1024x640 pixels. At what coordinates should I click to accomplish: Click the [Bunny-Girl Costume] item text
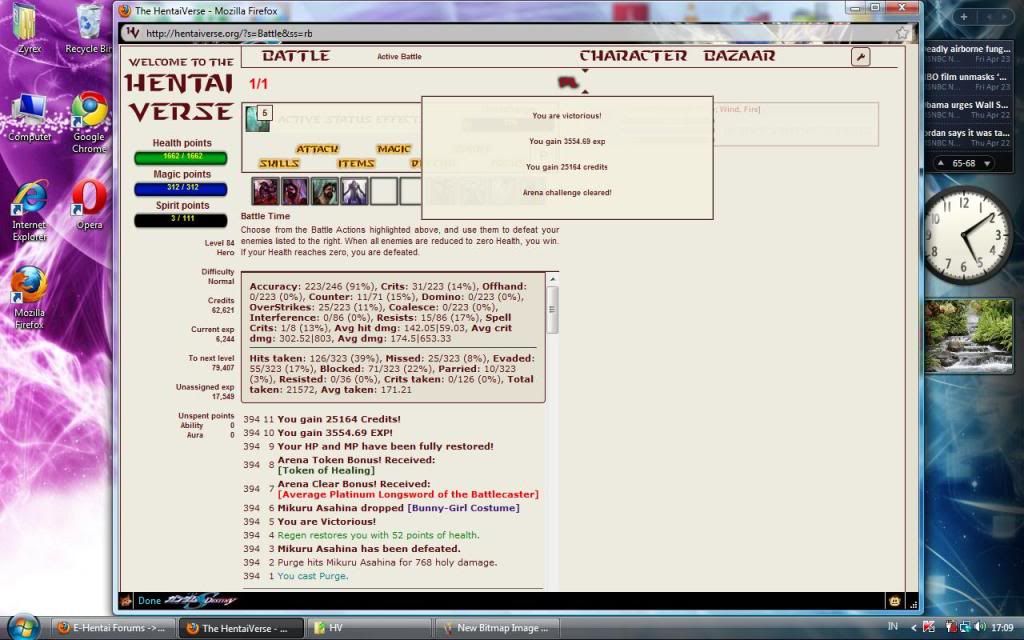point(464,508)
